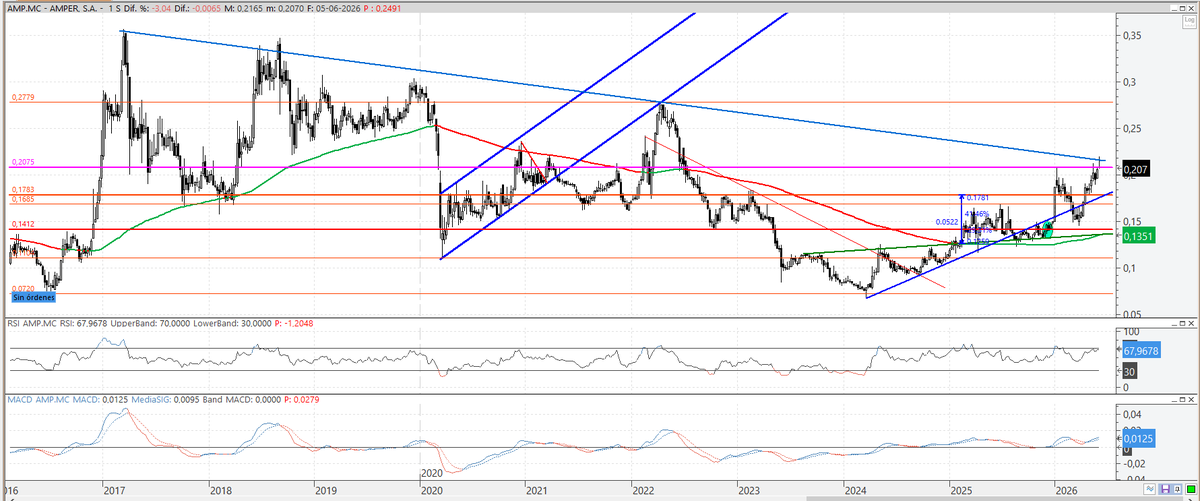
Task: Click the 100 label on the RSI axis
Action: [1134, 331]
